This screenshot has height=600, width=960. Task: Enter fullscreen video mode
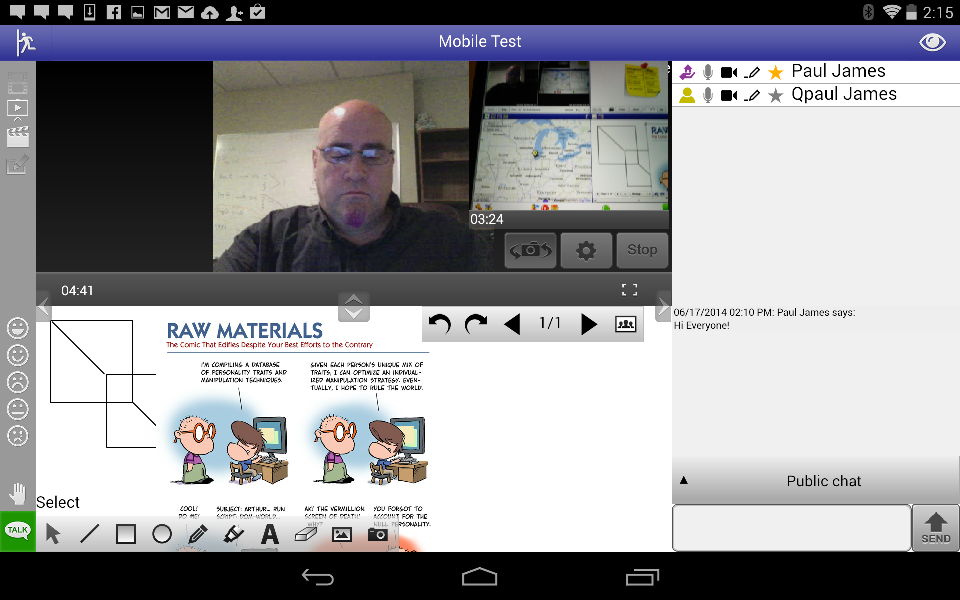(629, 290)
